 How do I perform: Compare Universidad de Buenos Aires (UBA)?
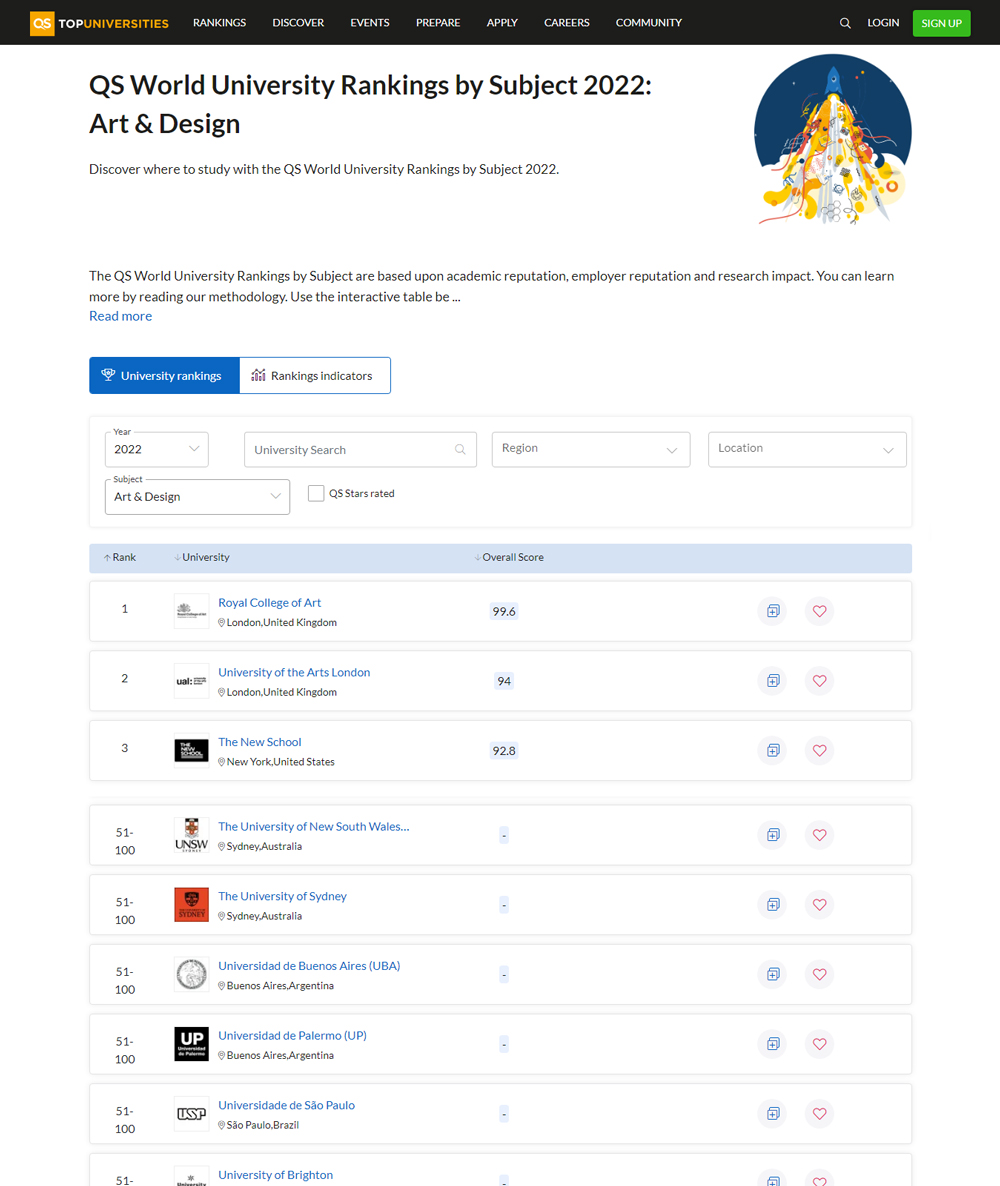(x=772, y=974)
